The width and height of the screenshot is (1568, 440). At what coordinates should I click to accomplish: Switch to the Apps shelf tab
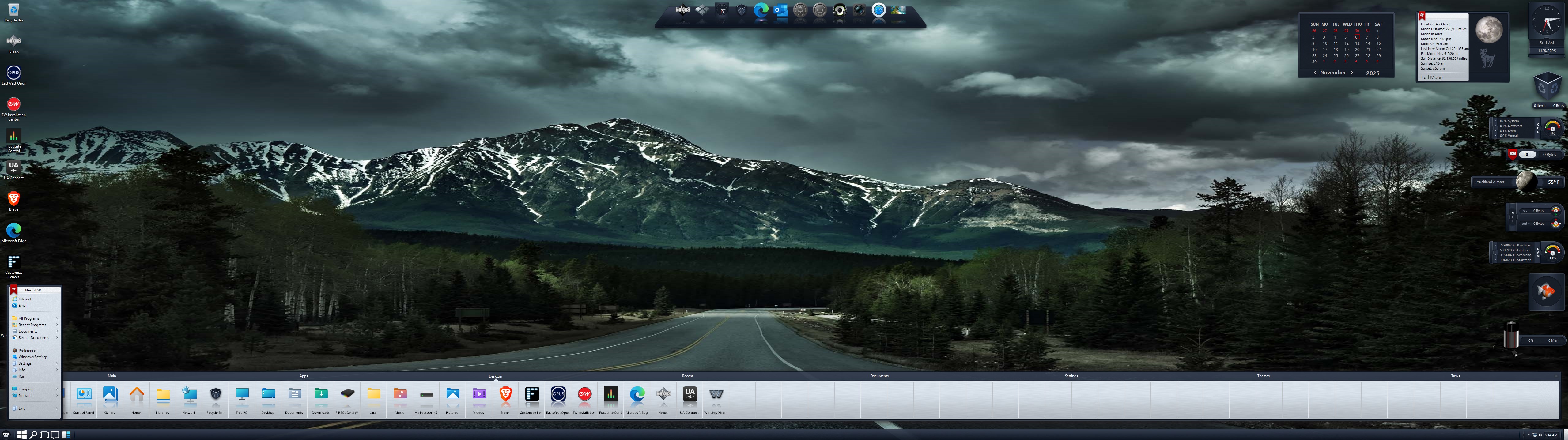pyautogui.click(x=303, y=376)
